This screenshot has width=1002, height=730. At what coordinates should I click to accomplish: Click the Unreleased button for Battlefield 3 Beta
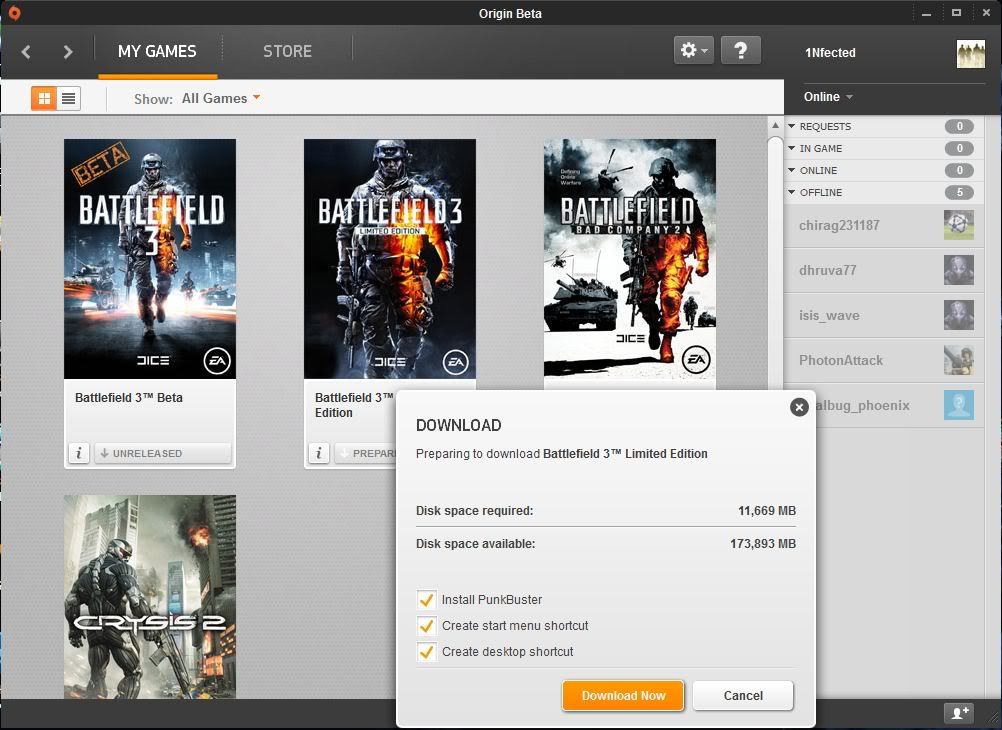pos(163,453)
